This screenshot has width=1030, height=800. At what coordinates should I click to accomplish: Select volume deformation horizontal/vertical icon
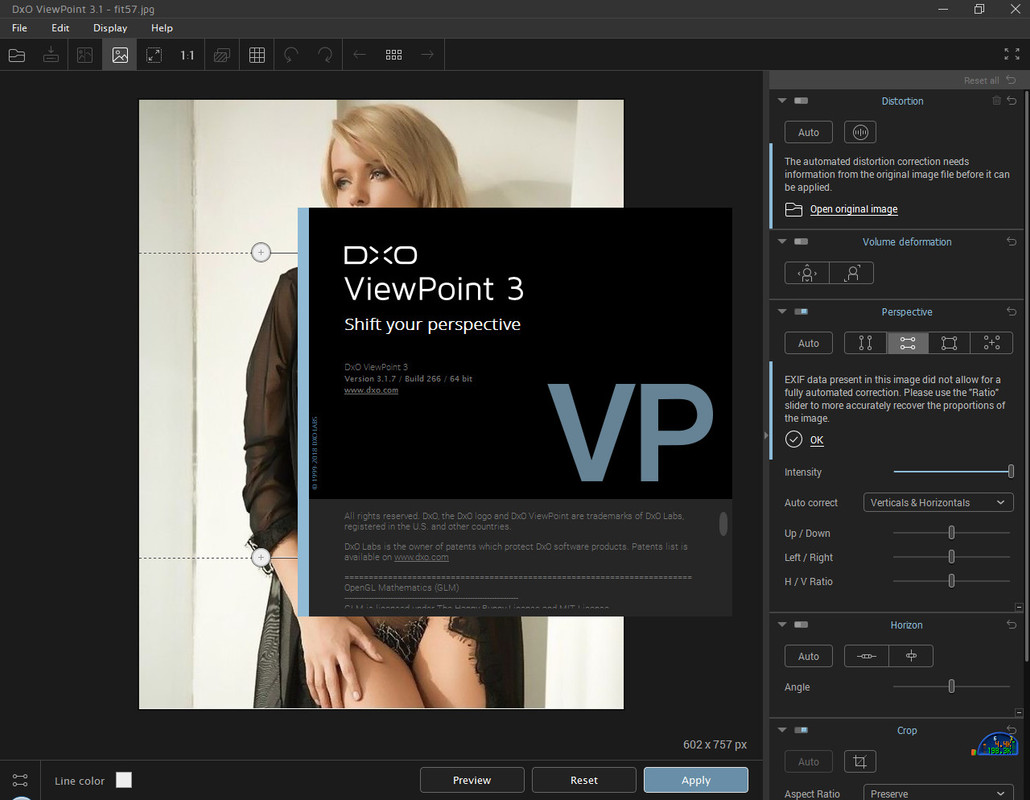click(x=807, y=273)
